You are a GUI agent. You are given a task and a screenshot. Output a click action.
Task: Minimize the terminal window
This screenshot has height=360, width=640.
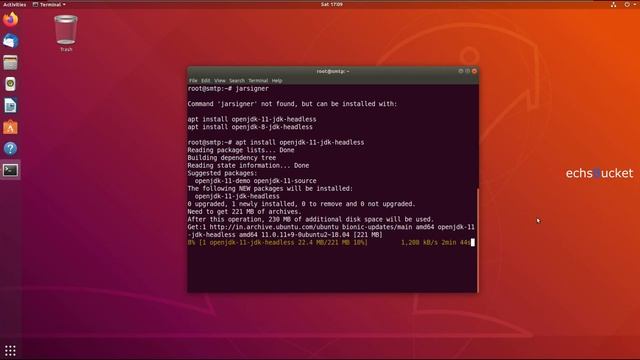coord(461,71)
